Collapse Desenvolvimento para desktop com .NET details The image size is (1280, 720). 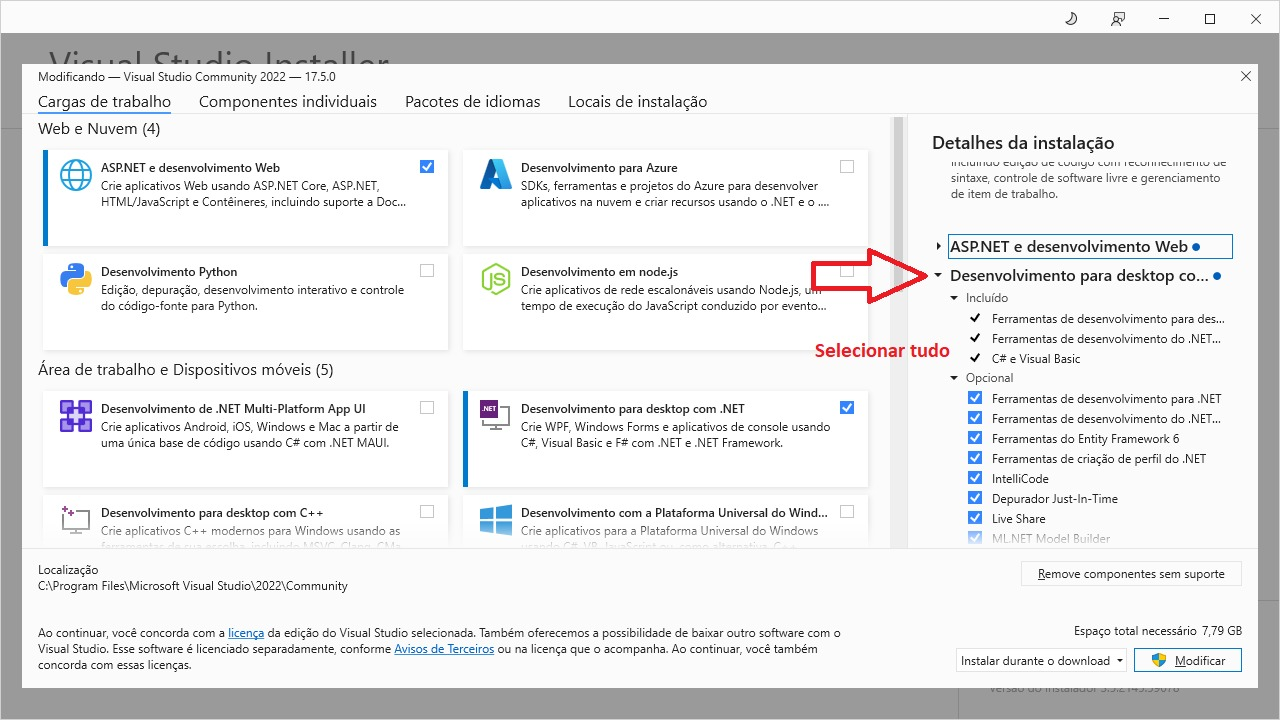[938, 276]
